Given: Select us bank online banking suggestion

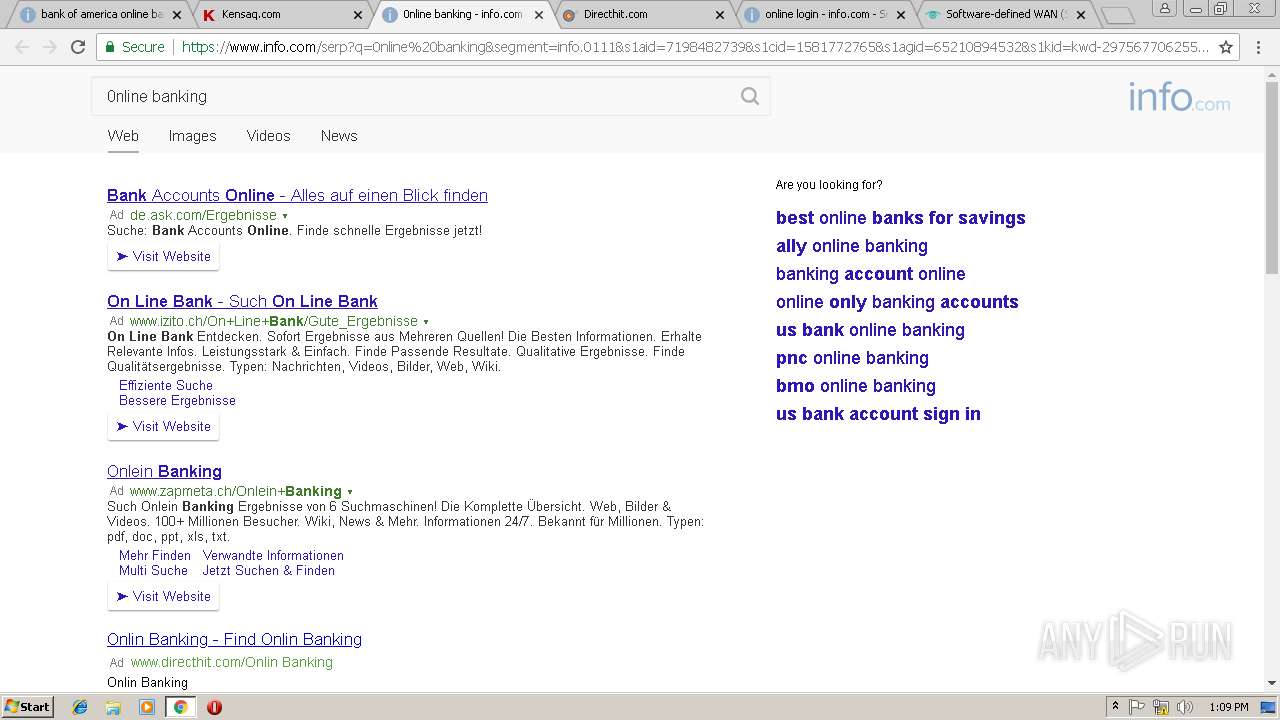Looking at the screenshot, I should [870, 330].
